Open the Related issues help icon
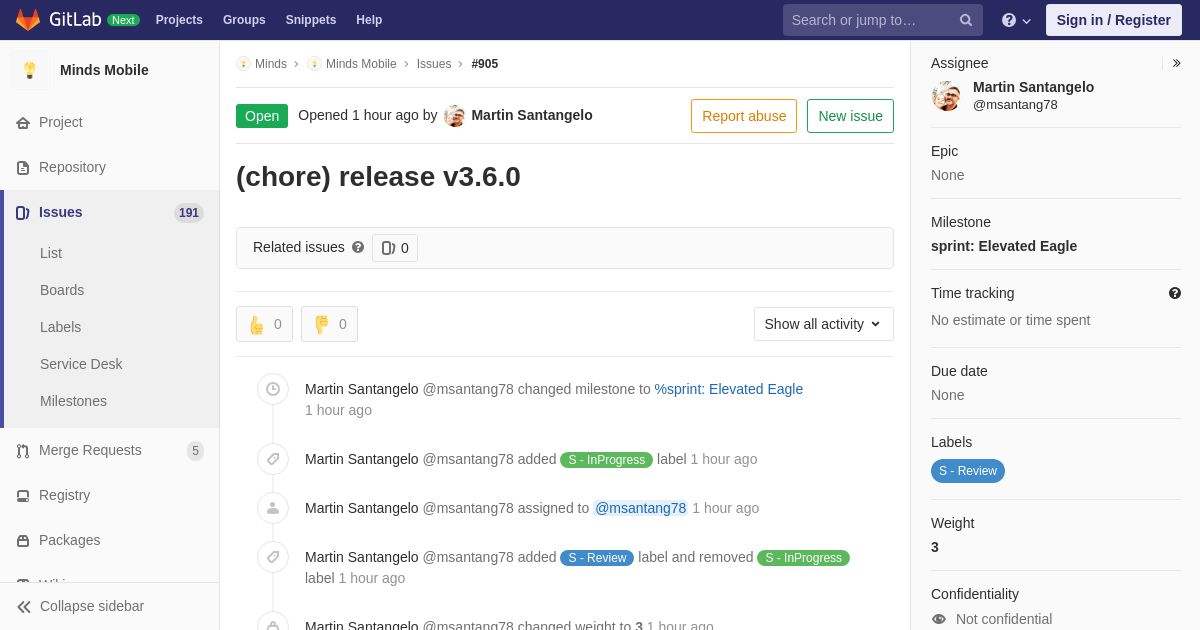This screenshot has width=1200, height=630. tap(358, 247)
